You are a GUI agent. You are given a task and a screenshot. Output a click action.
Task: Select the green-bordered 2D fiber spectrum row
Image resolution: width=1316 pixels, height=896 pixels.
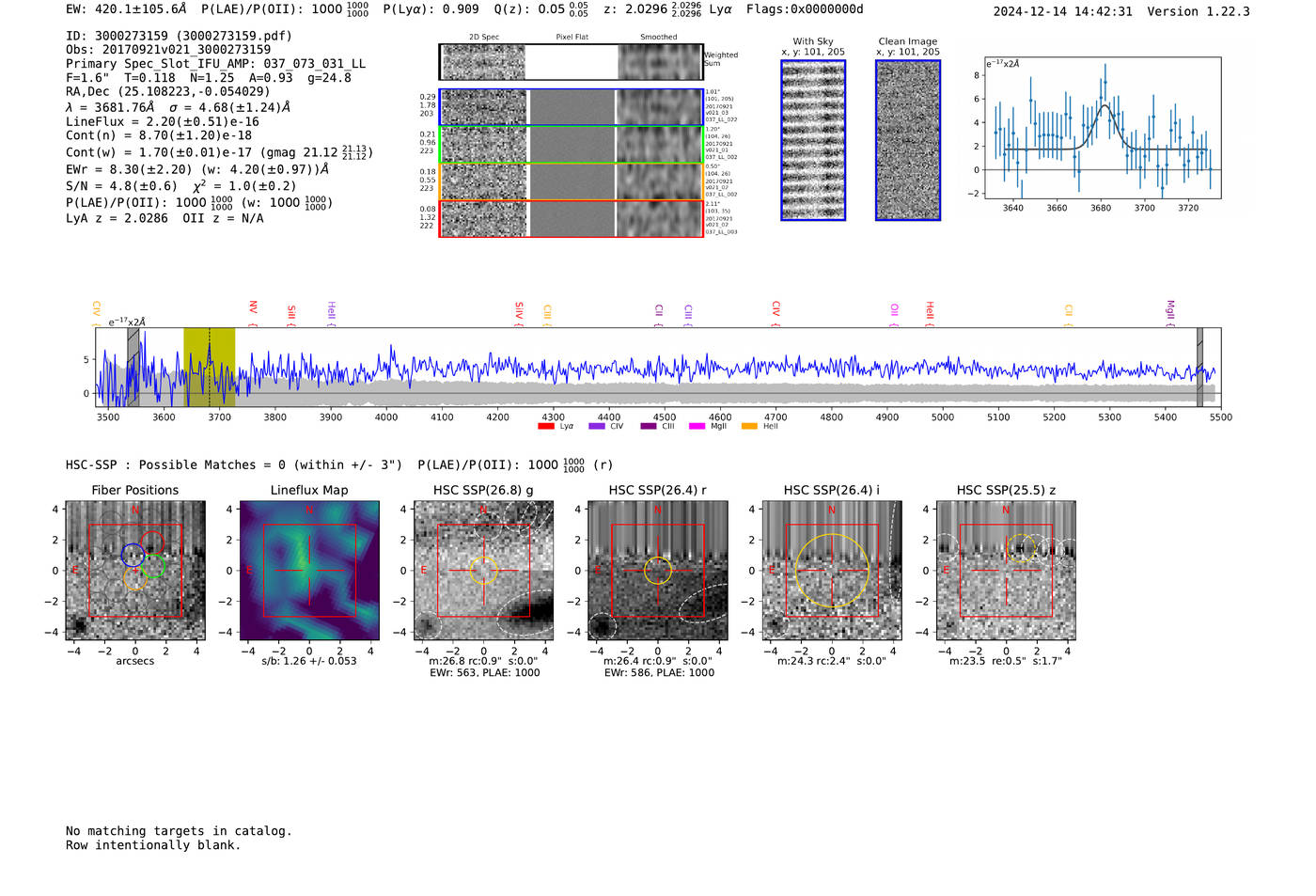click(571, 144)
